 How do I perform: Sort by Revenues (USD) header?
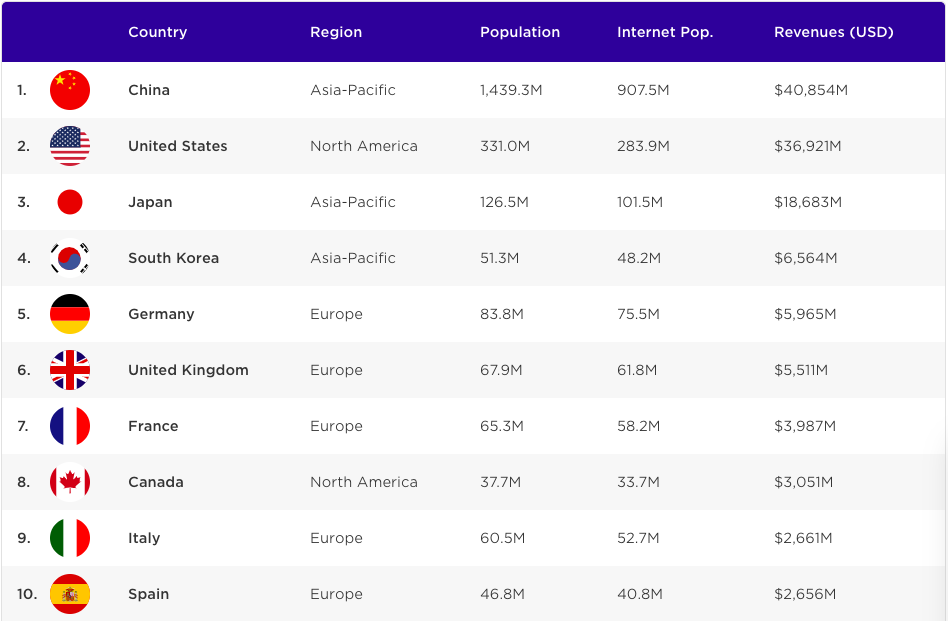click(833, 32)
